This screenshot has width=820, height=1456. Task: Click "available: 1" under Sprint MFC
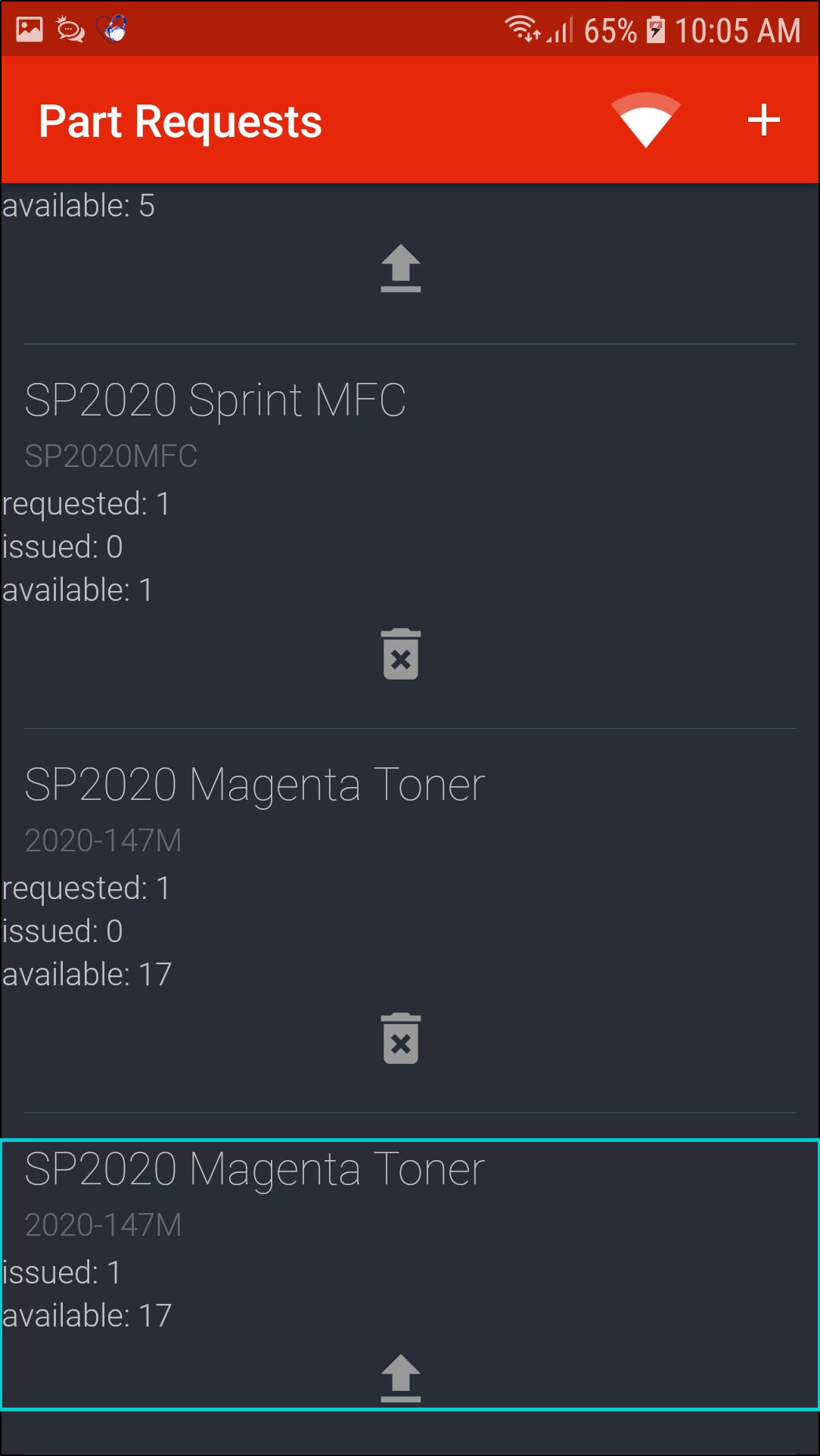[x=77, y=590]
